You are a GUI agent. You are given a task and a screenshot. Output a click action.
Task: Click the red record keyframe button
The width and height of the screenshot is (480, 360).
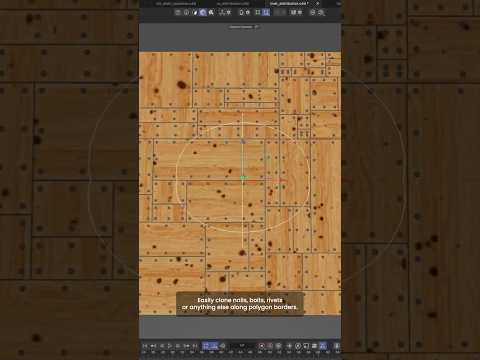pos(262,346)
